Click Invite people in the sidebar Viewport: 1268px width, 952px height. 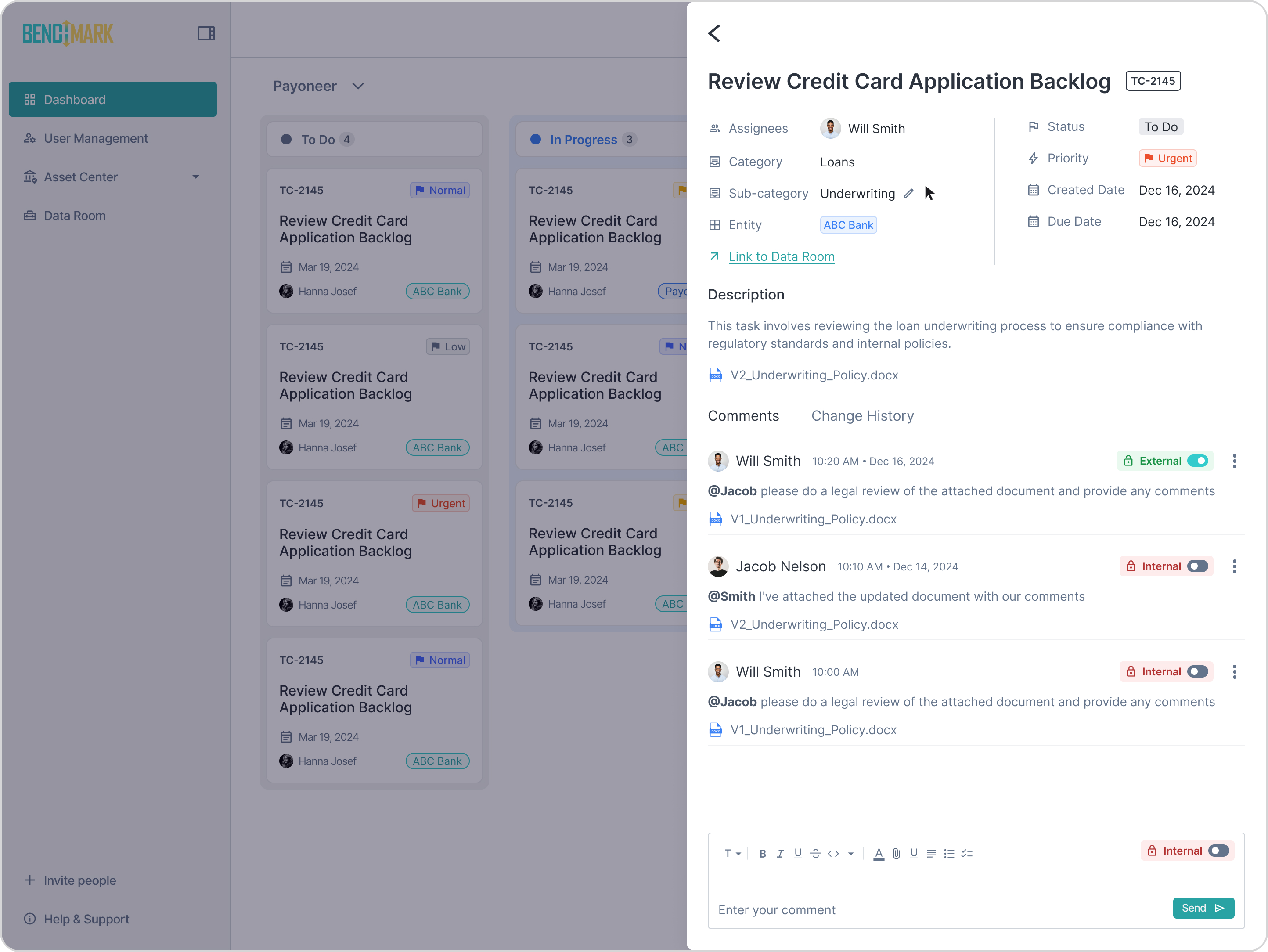coord(70,881)
